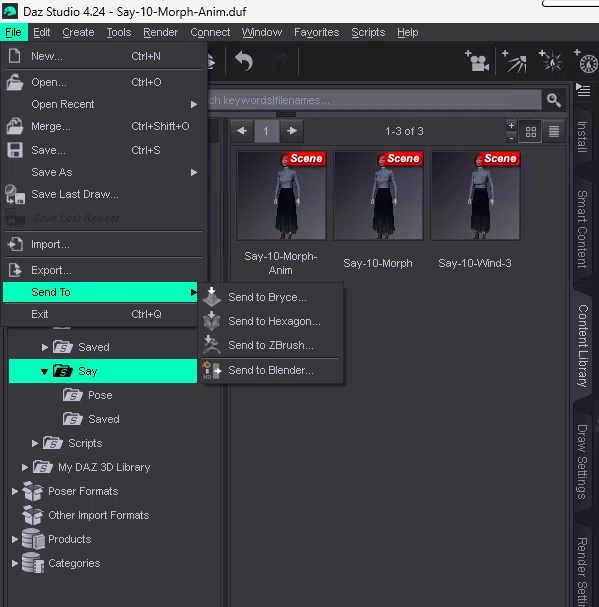
Task: Collapse the Say folder arrow
Action: tap(44, 371)
